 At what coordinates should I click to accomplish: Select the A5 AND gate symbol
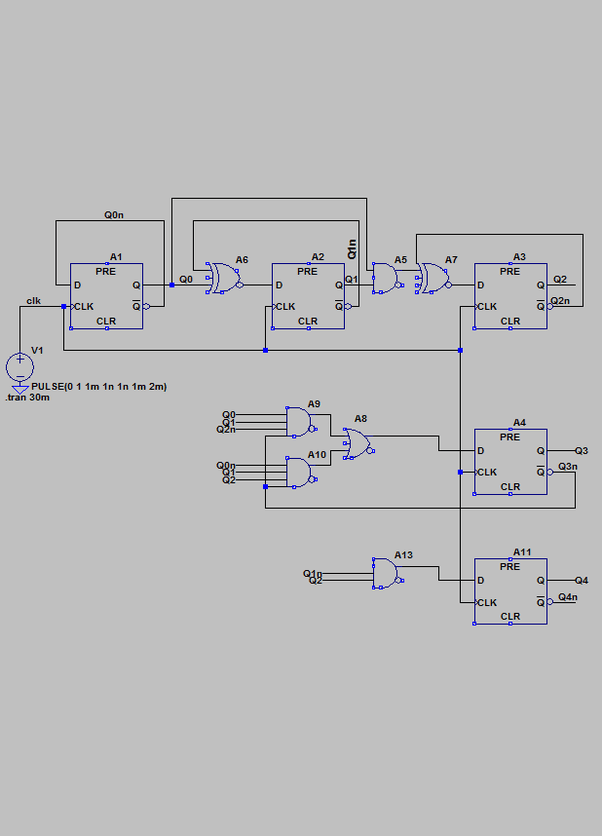[x=387, y=278]
